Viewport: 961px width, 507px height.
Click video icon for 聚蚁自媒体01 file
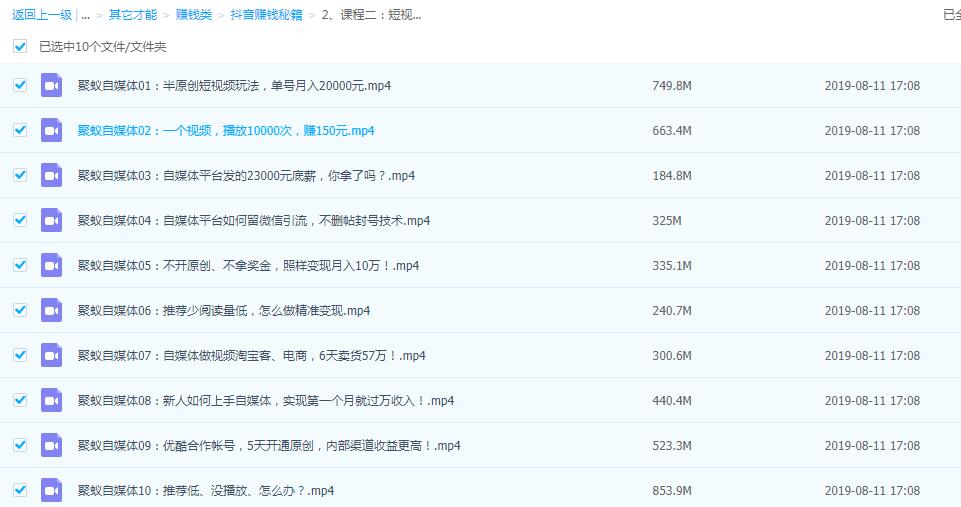[x=51, y=86]
